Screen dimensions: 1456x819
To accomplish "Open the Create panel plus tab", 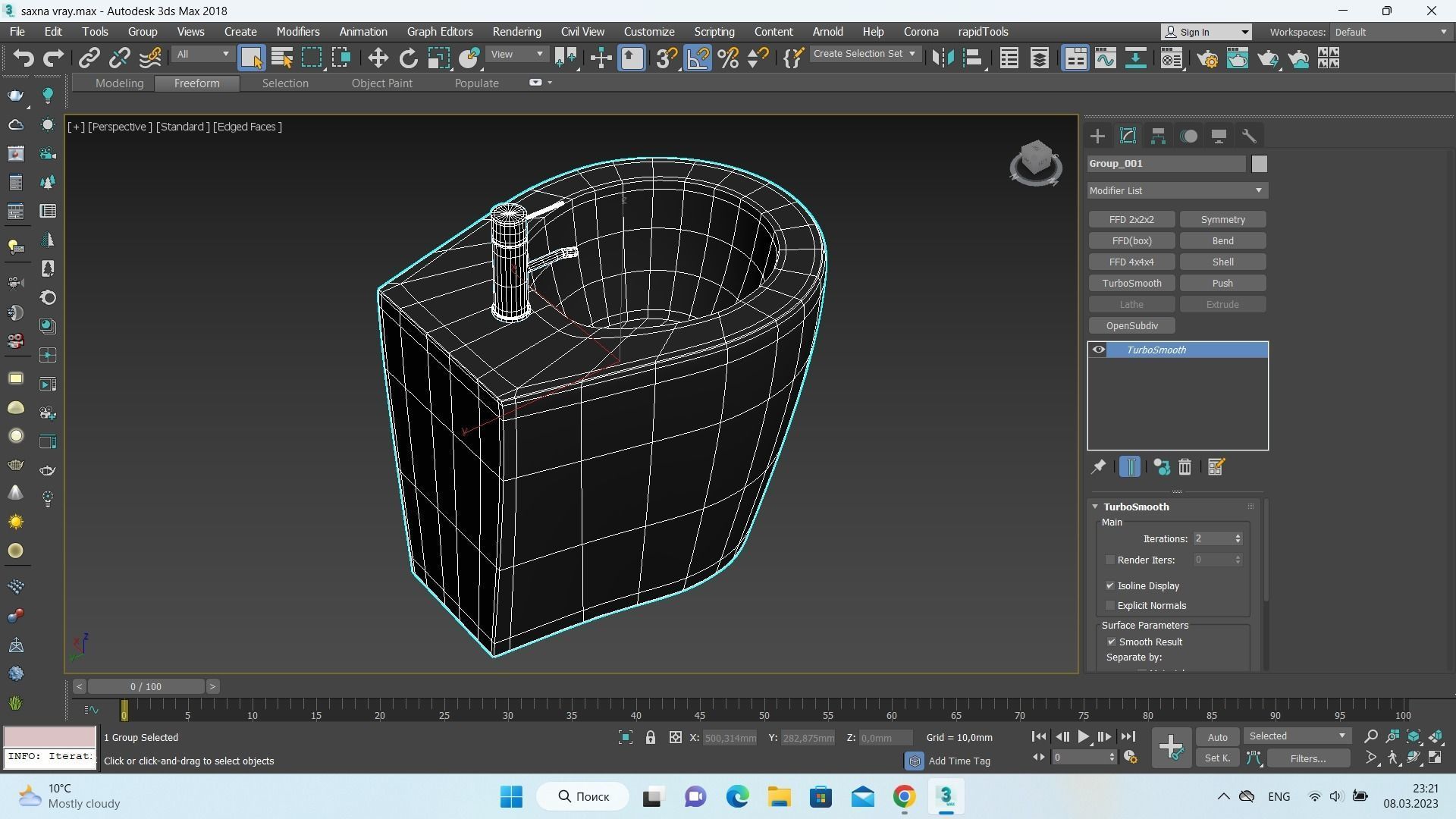I will (1097, 136).
